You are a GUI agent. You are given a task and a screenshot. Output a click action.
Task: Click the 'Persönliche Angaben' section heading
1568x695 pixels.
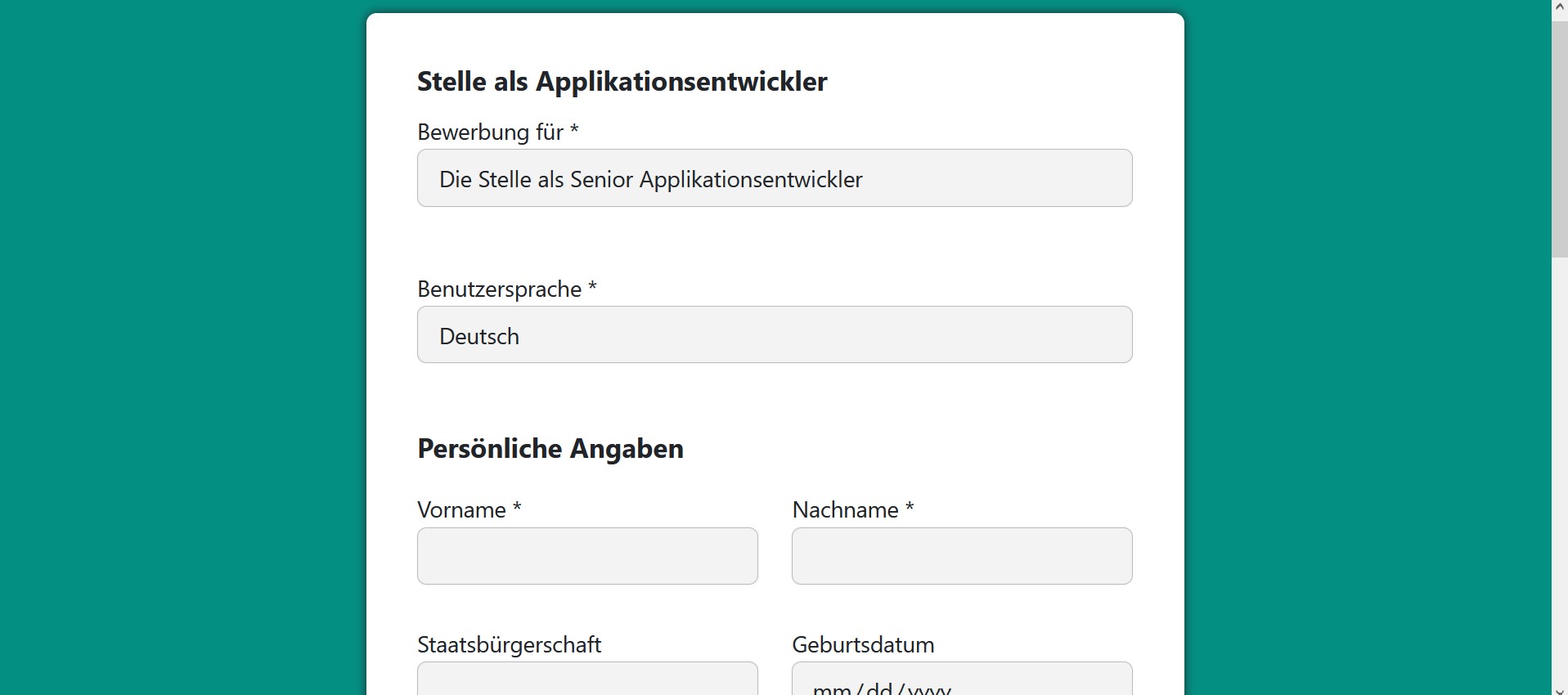pyautogui.click(x=550, y=448)
